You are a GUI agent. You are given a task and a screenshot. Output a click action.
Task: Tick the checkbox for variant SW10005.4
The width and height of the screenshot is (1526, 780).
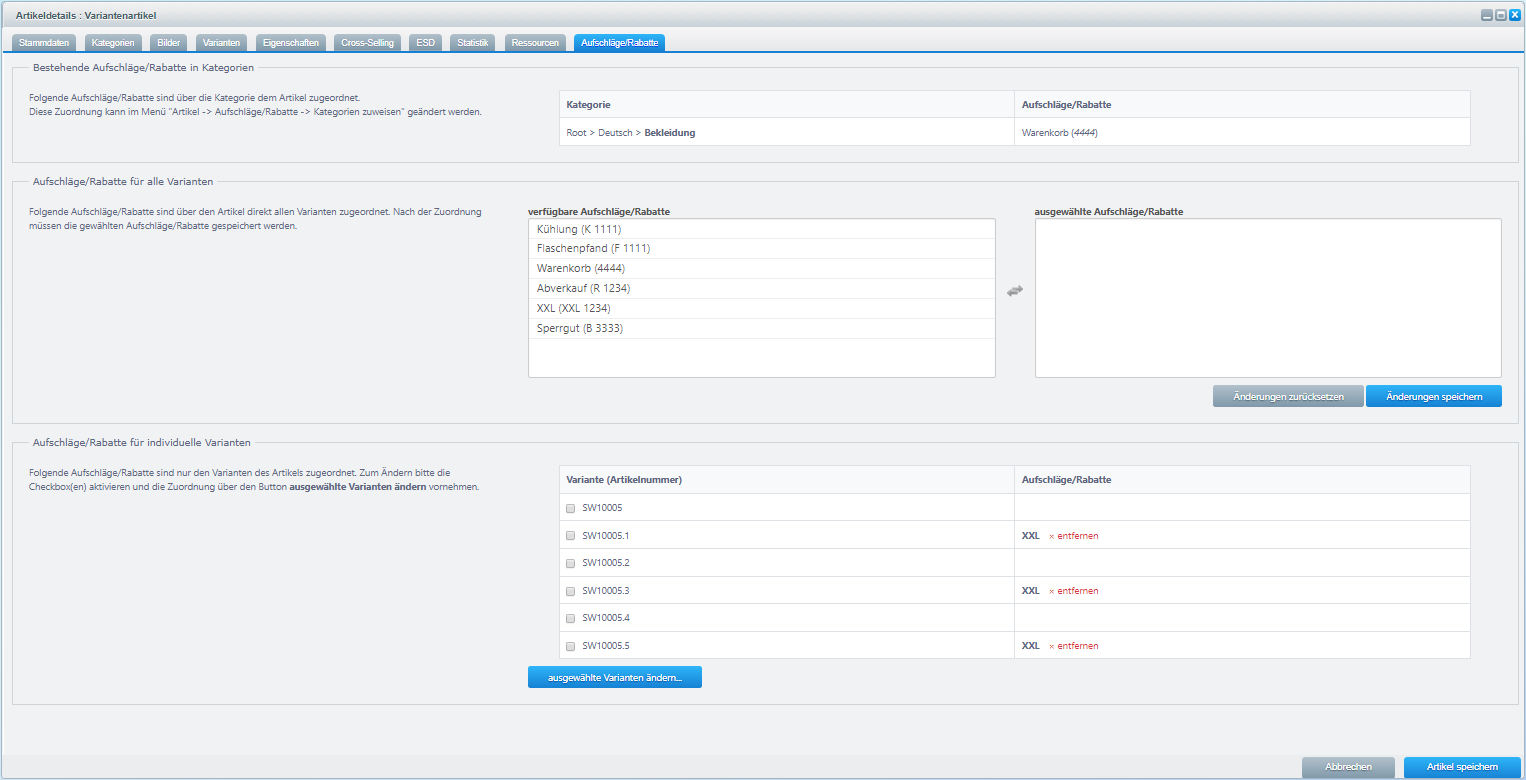(x=571, y=618)
